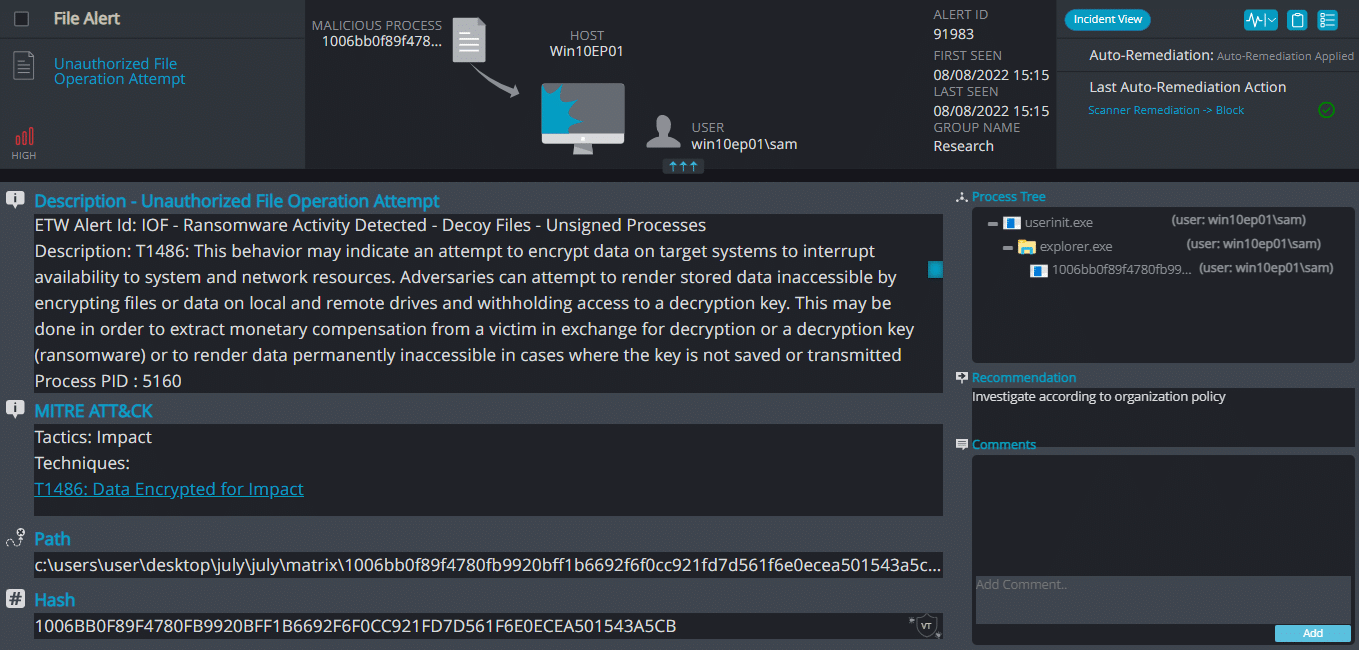This screenshot has height=650, width=1359.
Task: Select the malicious process file icon
Action: pos(468,40)
